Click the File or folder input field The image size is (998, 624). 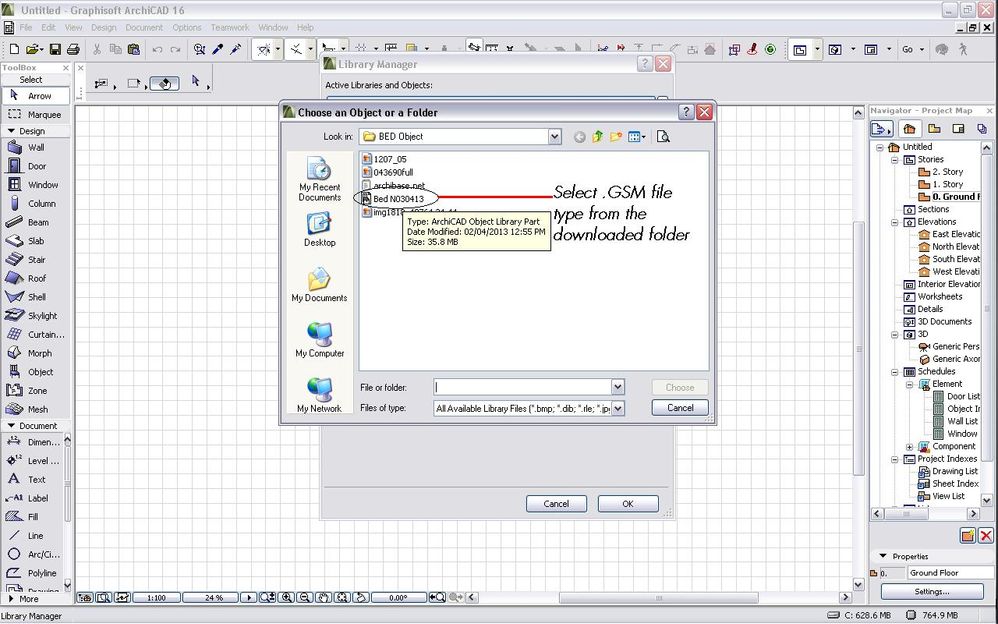[x=523, y=387]
